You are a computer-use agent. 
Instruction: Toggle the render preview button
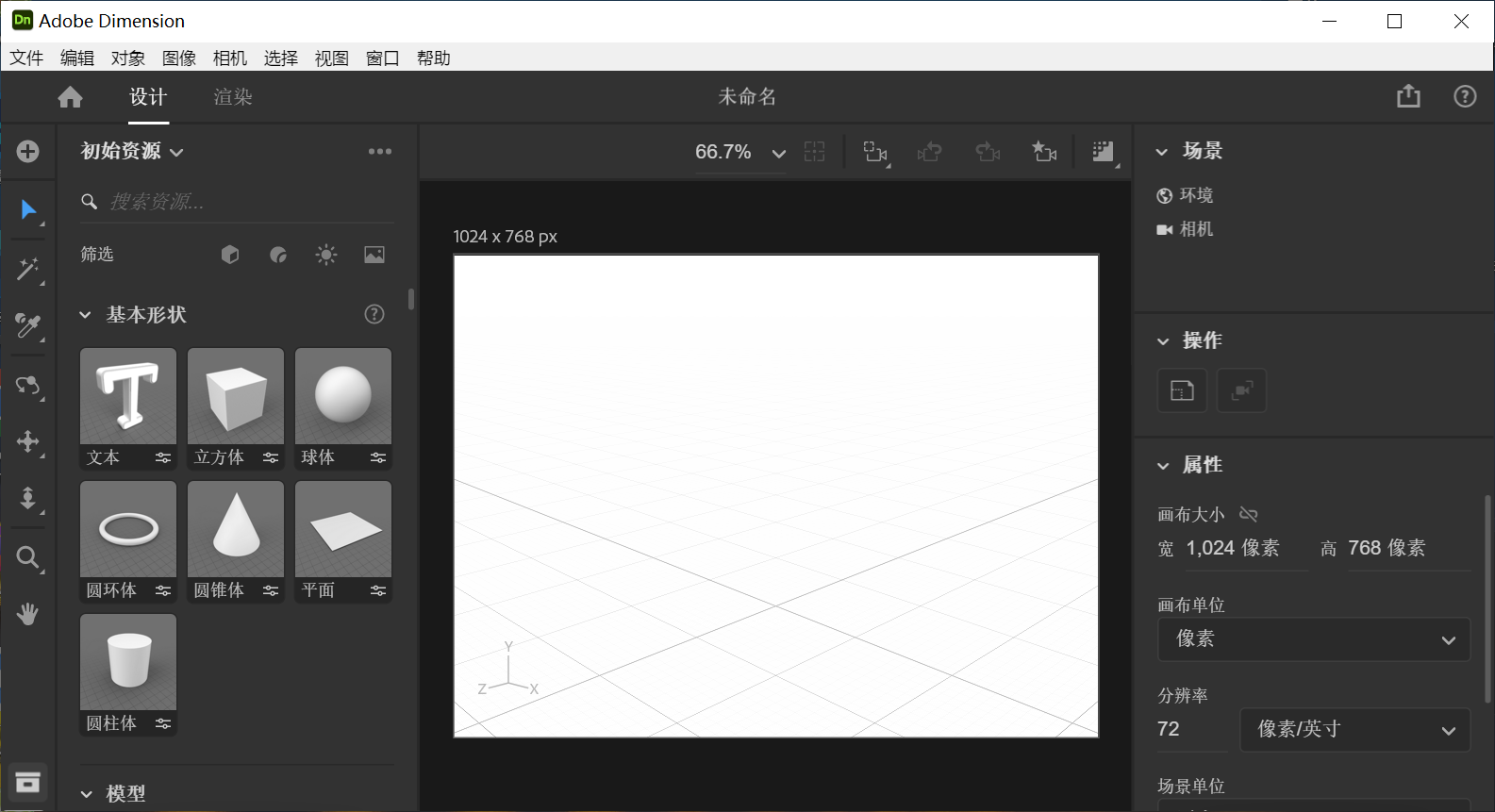1105,152
